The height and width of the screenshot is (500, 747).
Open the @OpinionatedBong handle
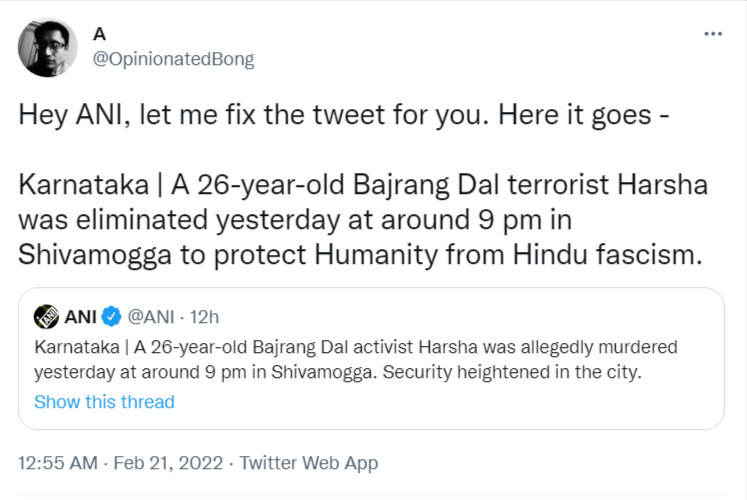coord(173,59)
